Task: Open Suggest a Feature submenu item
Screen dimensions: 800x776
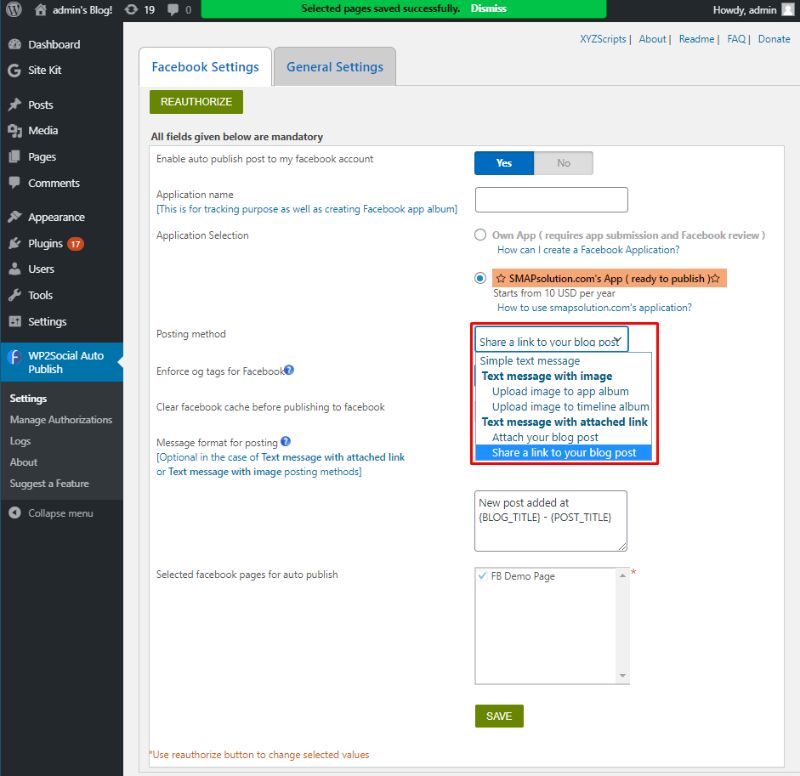Action: click(x=49, y=483)
